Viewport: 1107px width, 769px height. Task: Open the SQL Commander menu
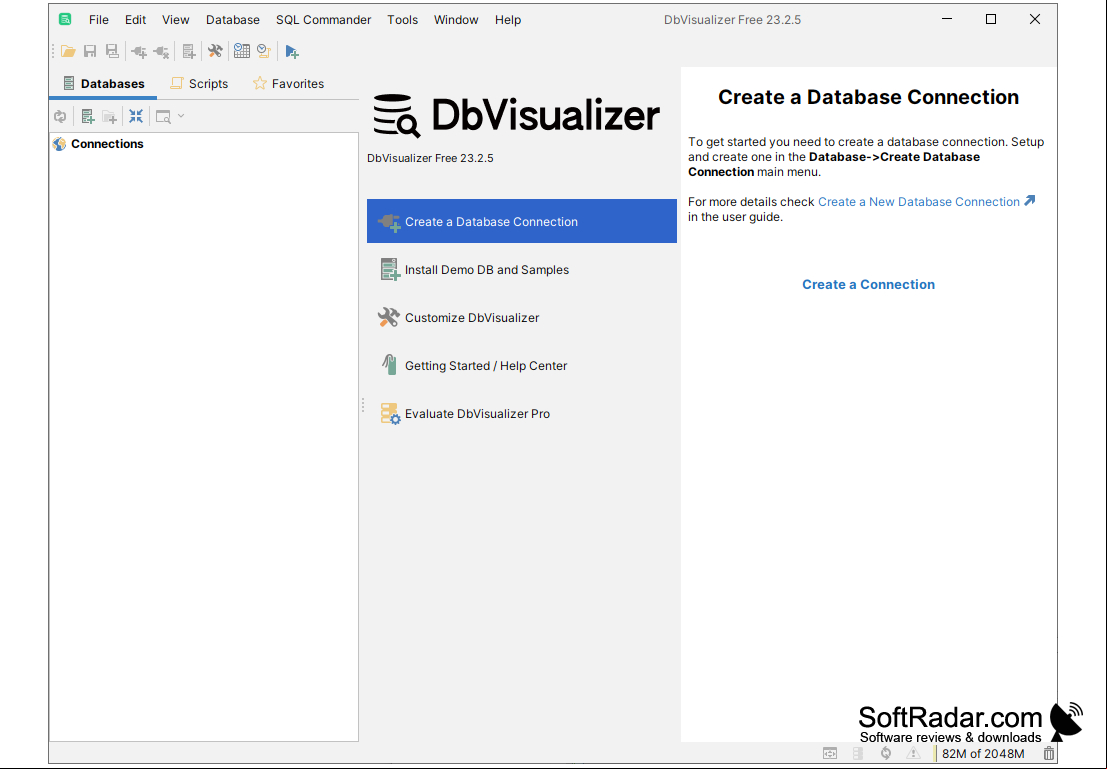coord(323,20)
